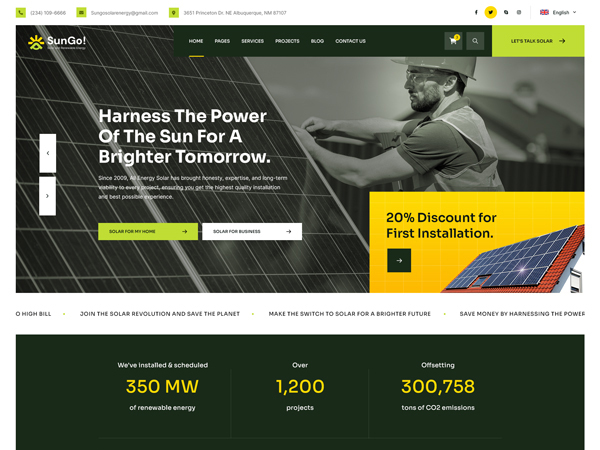Open the Twitter social icon

[x=491, y=12]
